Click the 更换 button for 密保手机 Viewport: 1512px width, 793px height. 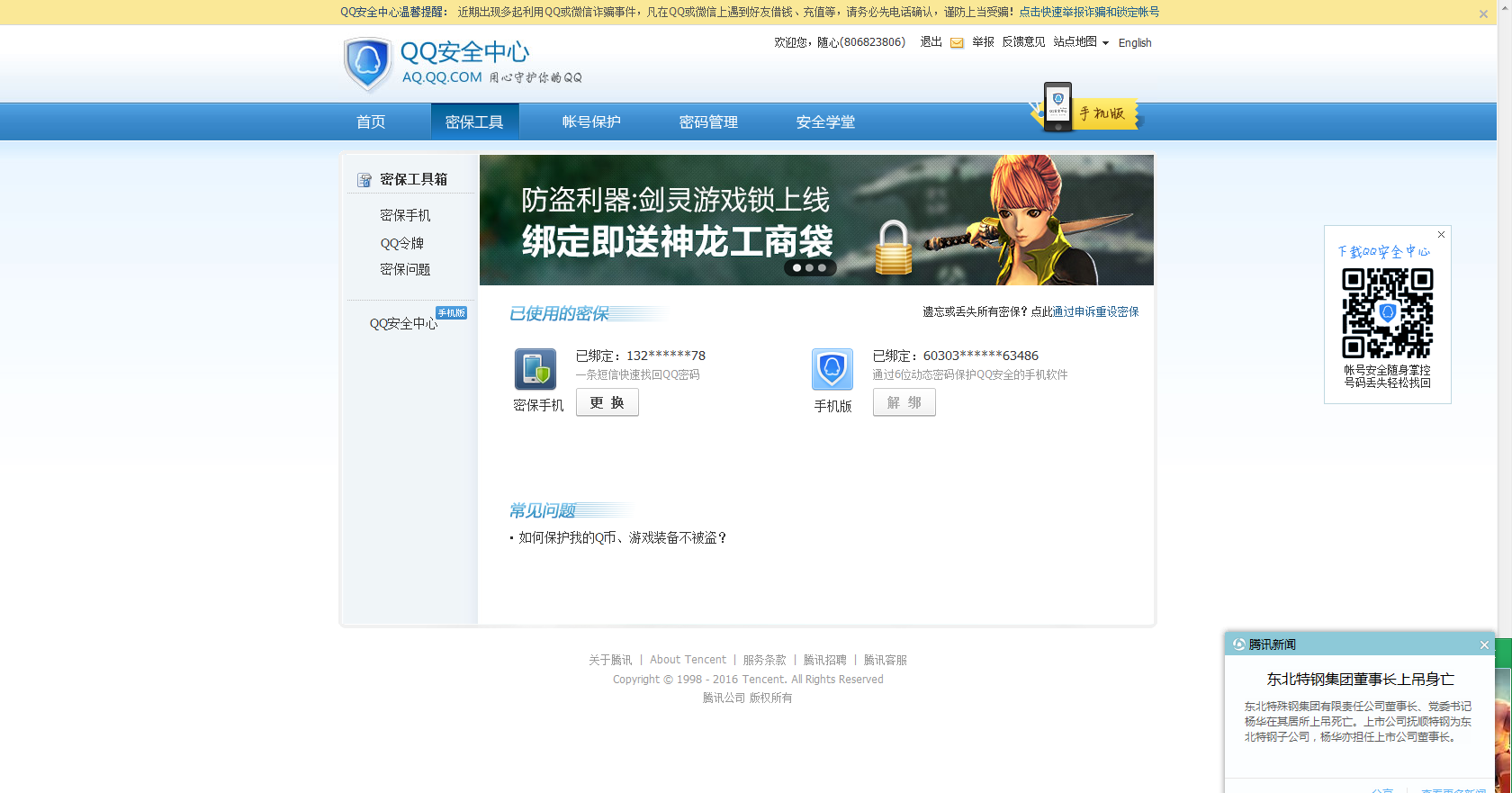[607, 402]
